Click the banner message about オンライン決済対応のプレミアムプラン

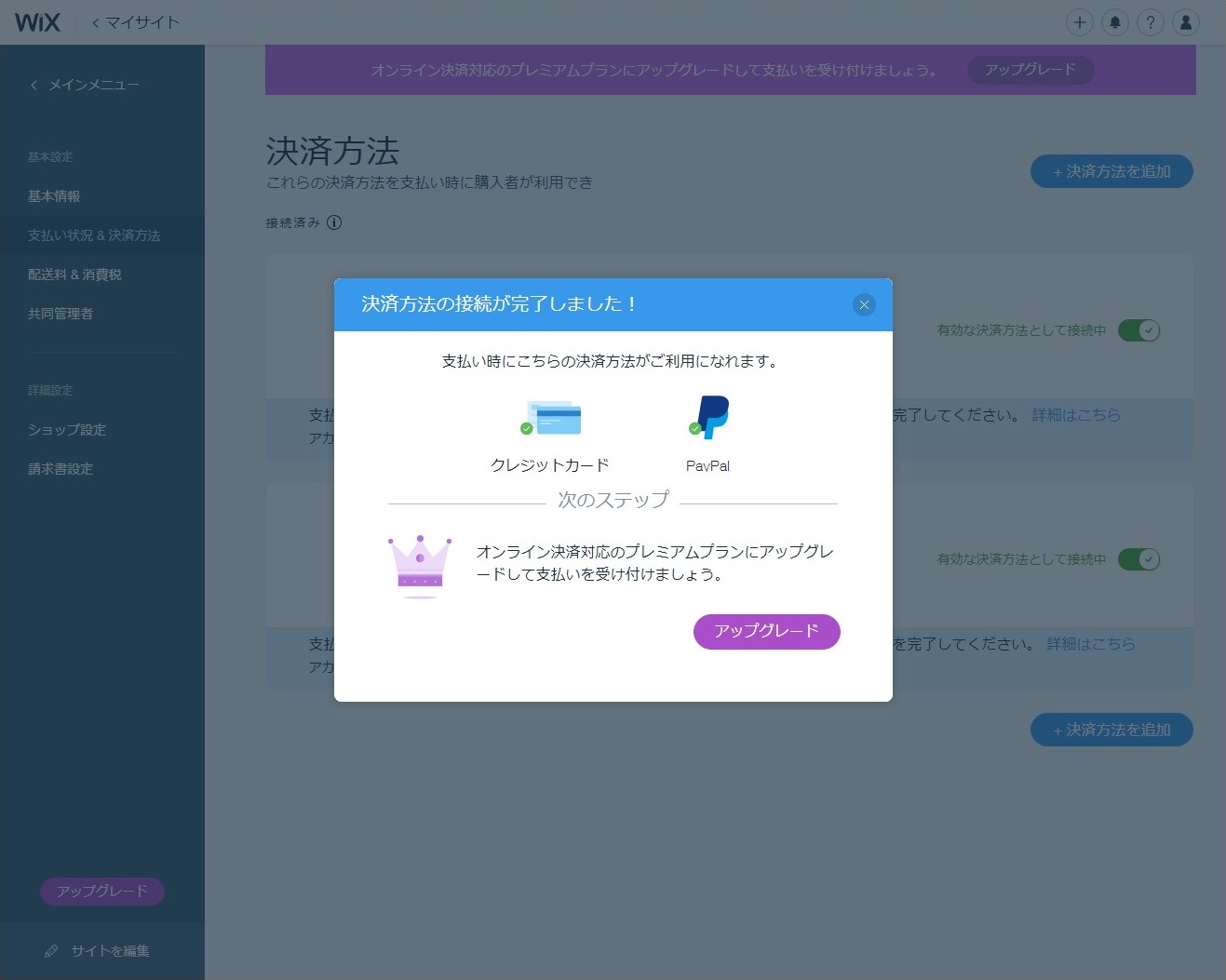tap(653, 71)
